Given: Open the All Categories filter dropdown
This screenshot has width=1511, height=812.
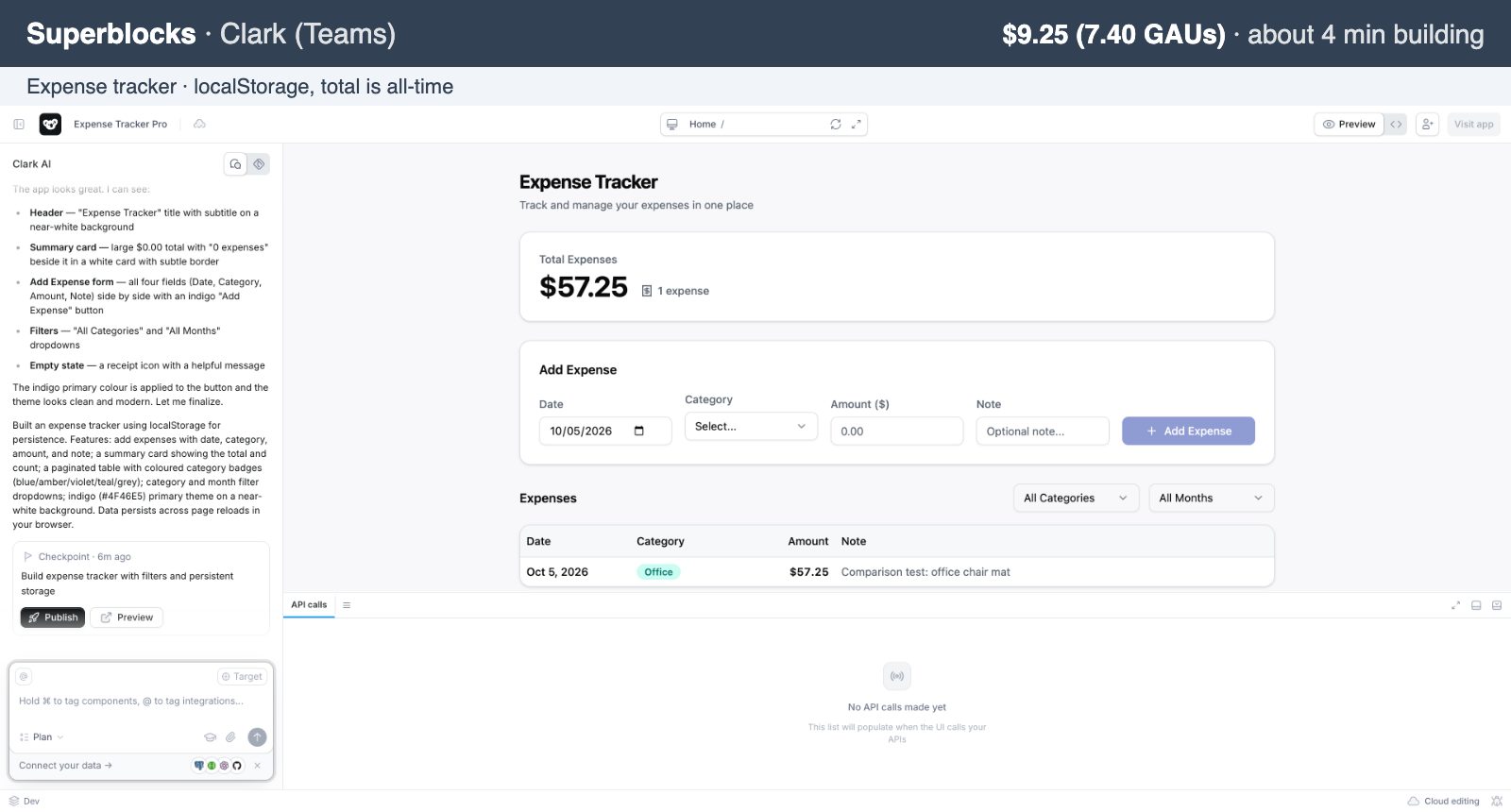Looking at the screenshot, I should (1075, 498).
